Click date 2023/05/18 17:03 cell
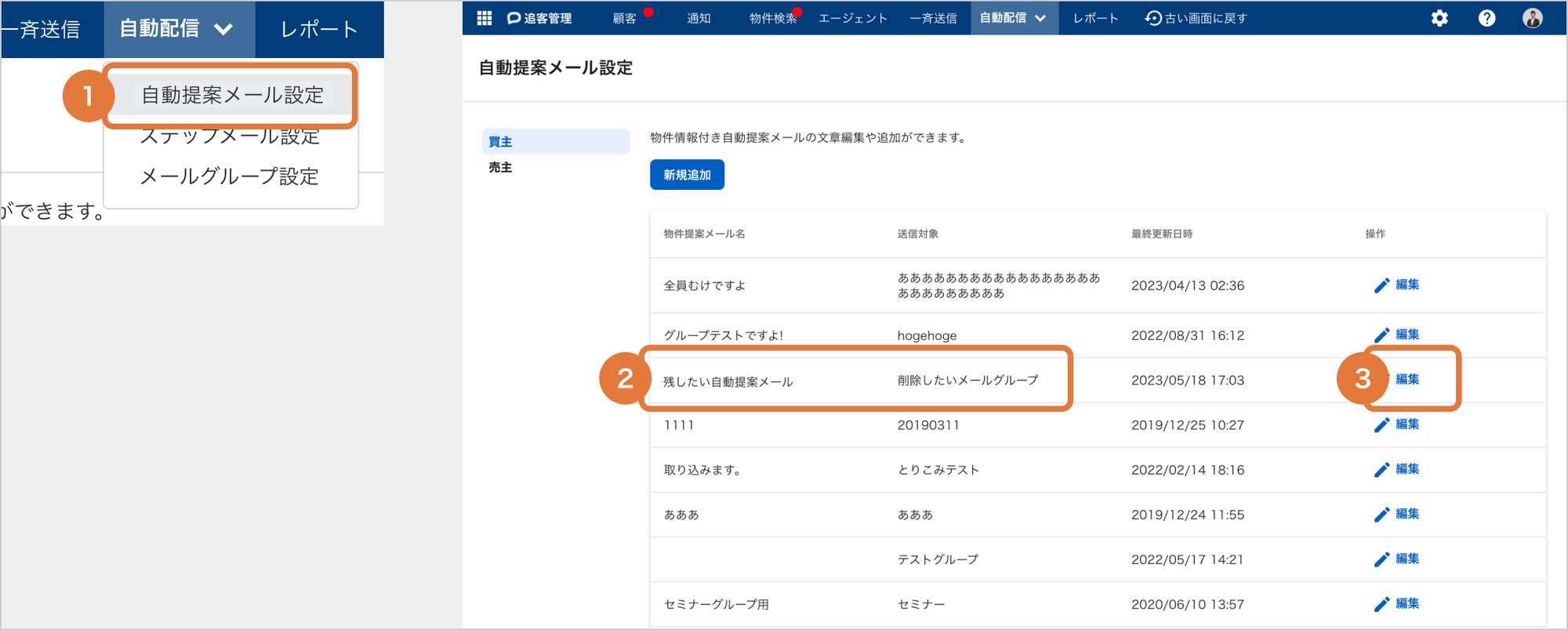Image resolution: width=1568 pixels, height=630 pixels. (x=1188, y=381)
